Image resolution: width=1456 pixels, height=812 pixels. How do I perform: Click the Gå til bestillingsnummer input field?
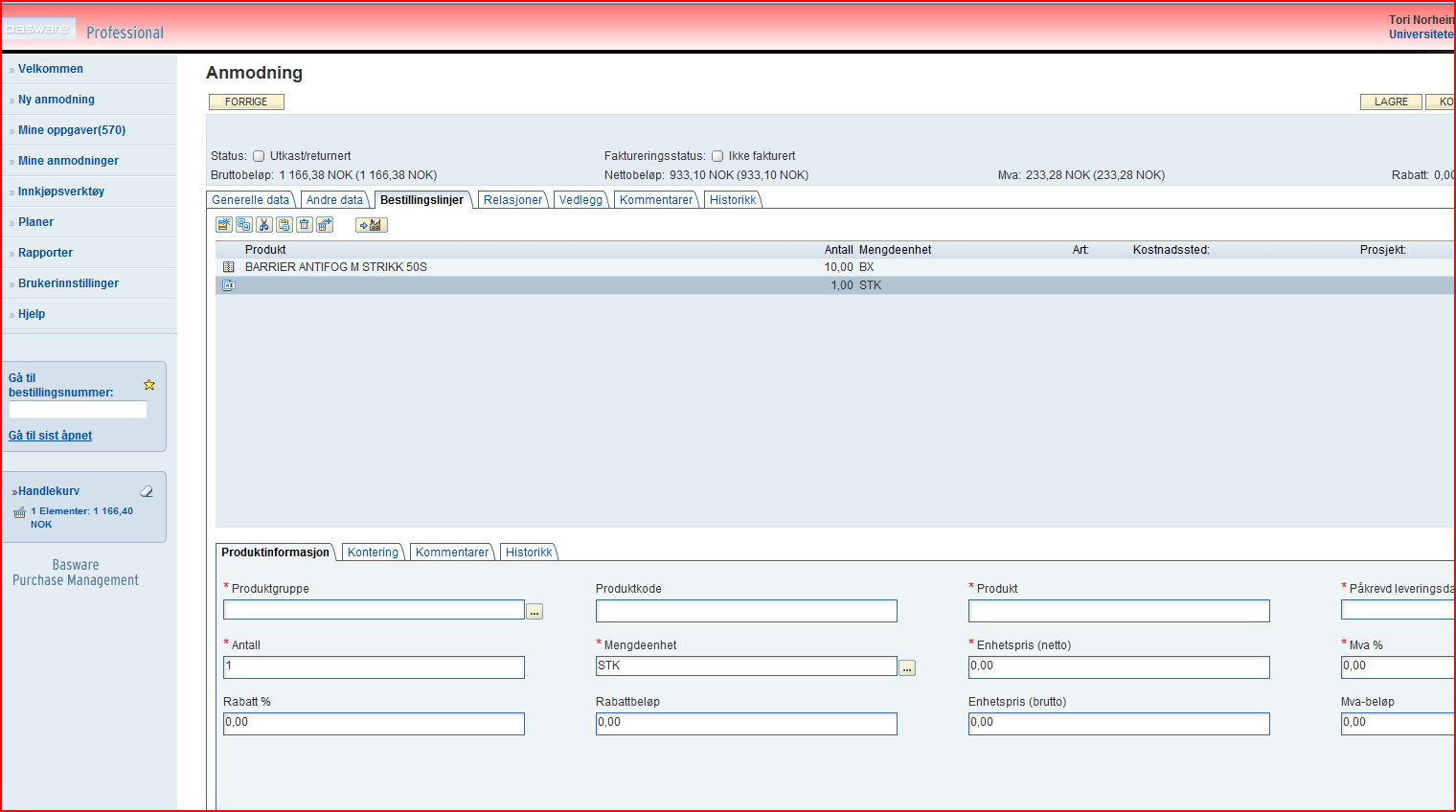pyautogui.click(x=79, y=410)
